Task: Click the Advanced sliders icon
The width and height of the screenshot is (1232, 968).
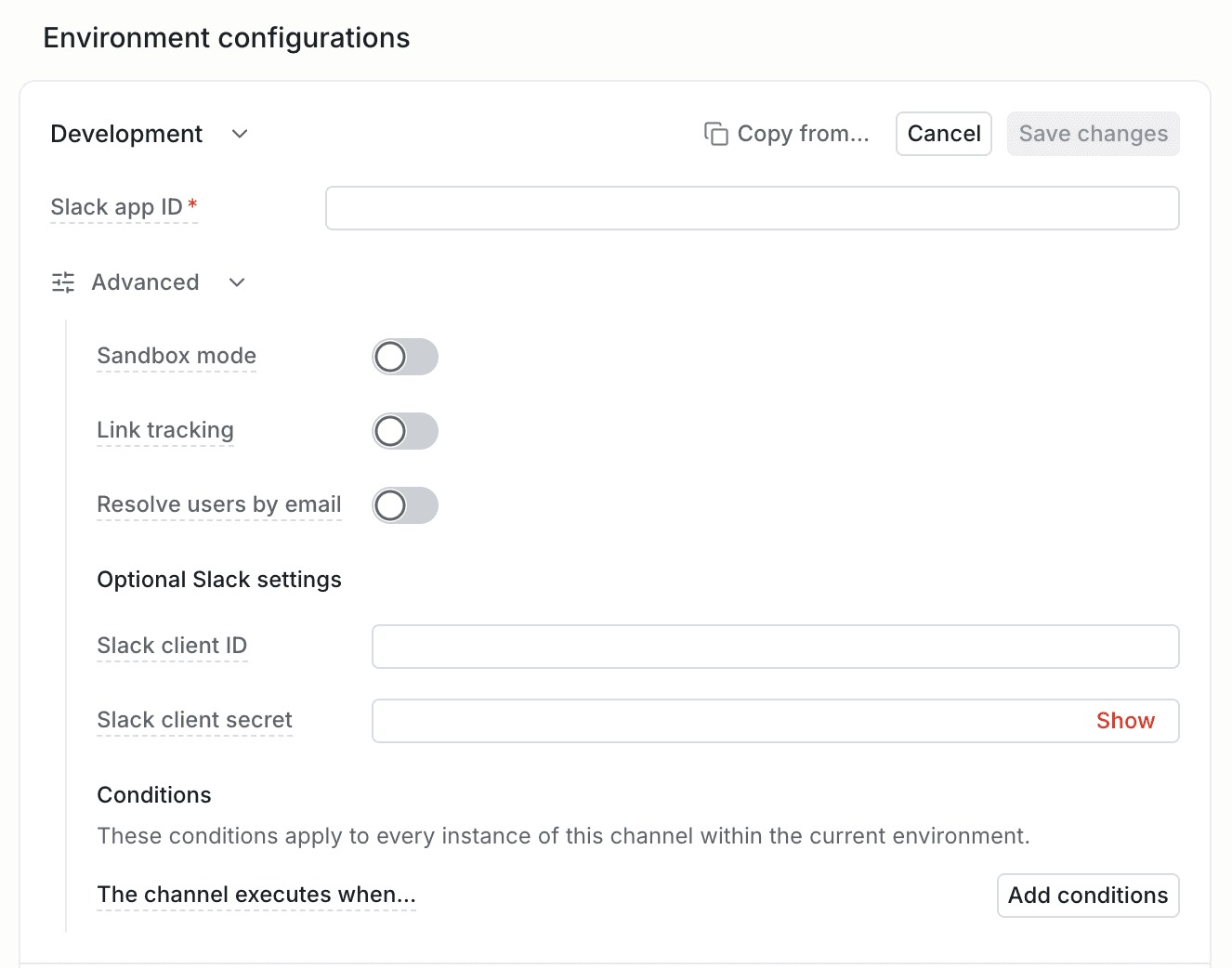Action: click(x=63, y=282)
